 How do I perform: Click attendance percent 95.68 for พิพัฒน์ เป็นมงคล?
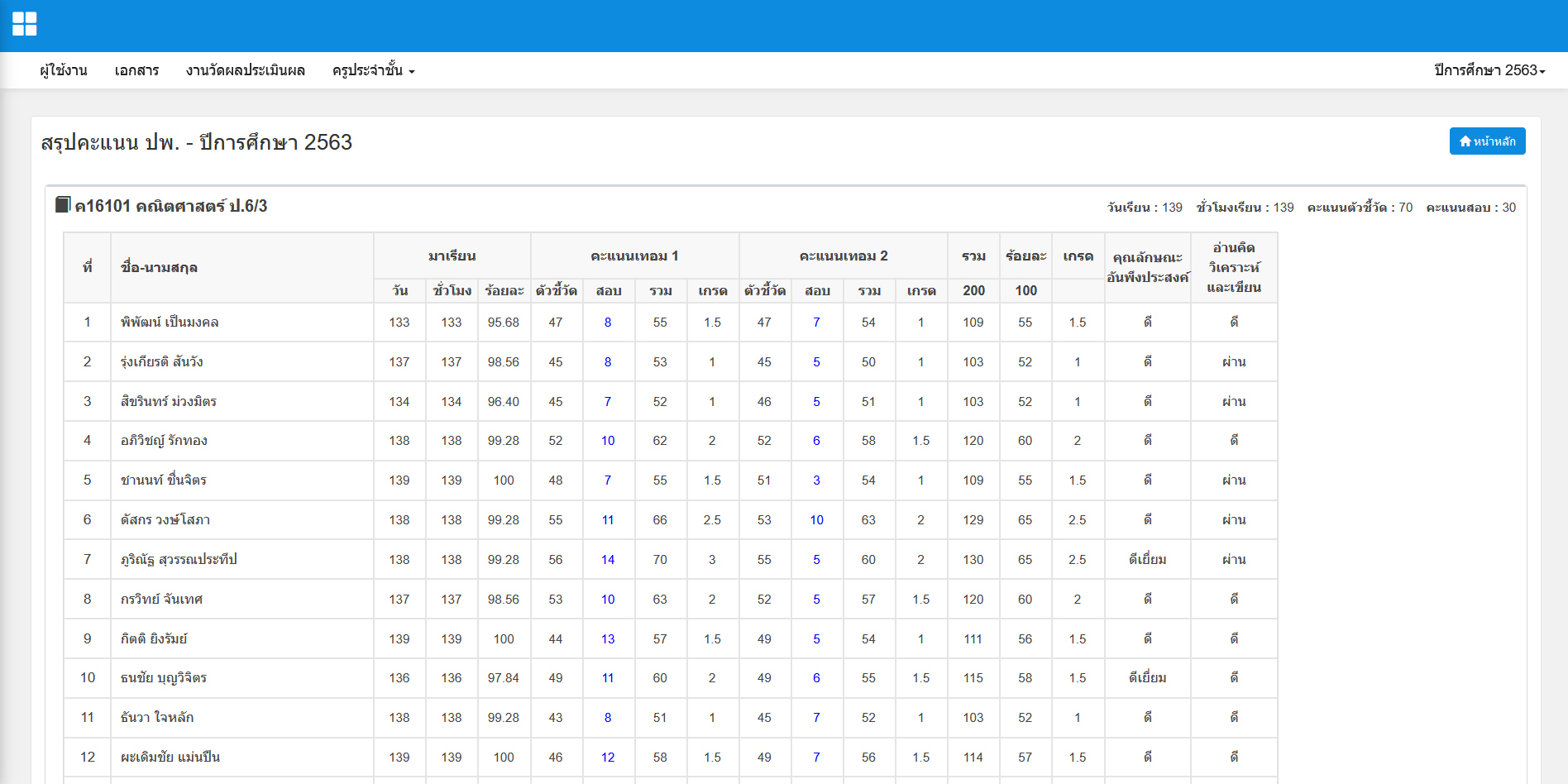[x=504, y=323]
